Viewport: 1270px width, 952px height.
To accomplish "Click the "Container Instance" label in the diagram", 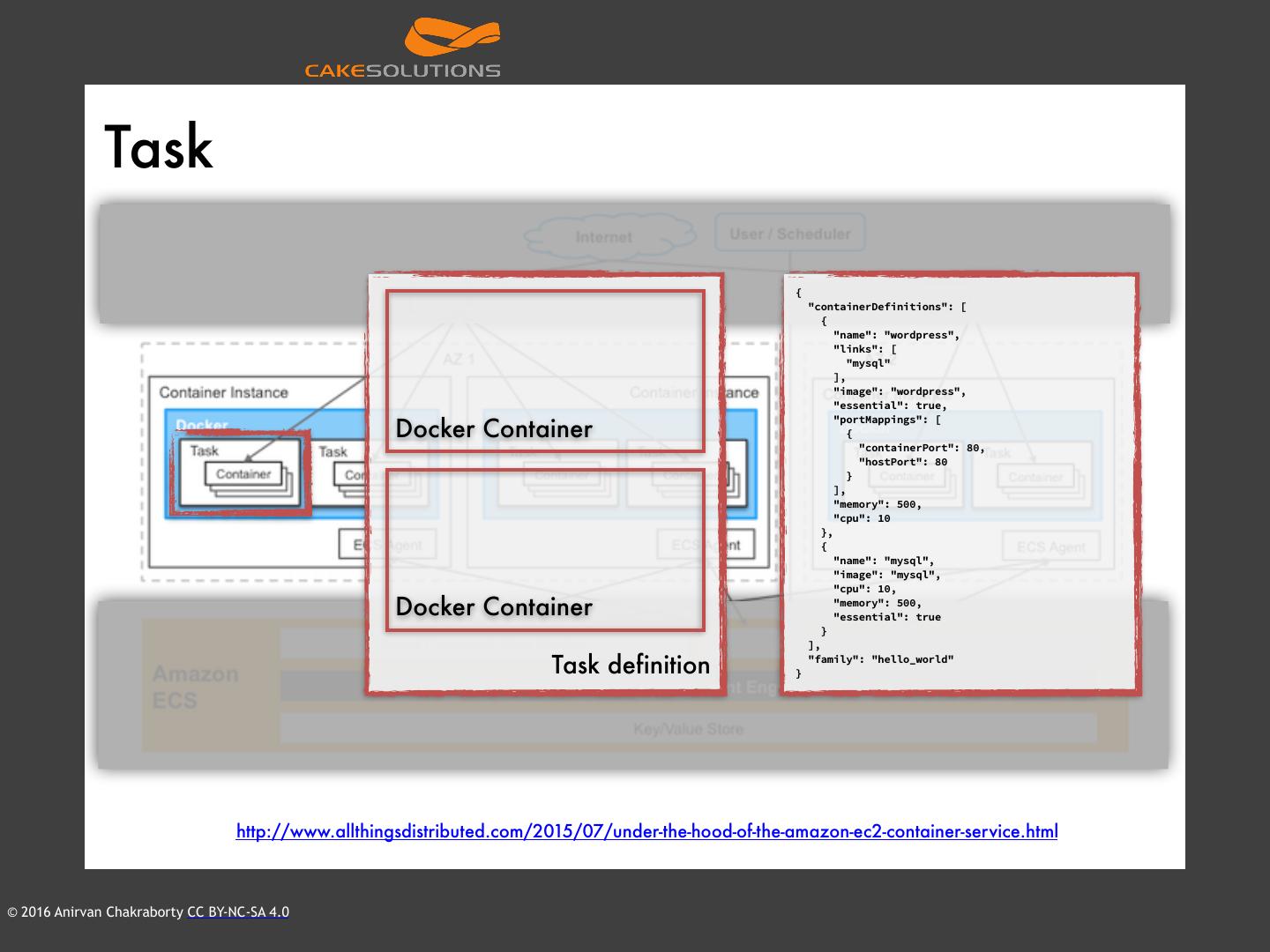I will pyautogui.click(x=223, y=393).
